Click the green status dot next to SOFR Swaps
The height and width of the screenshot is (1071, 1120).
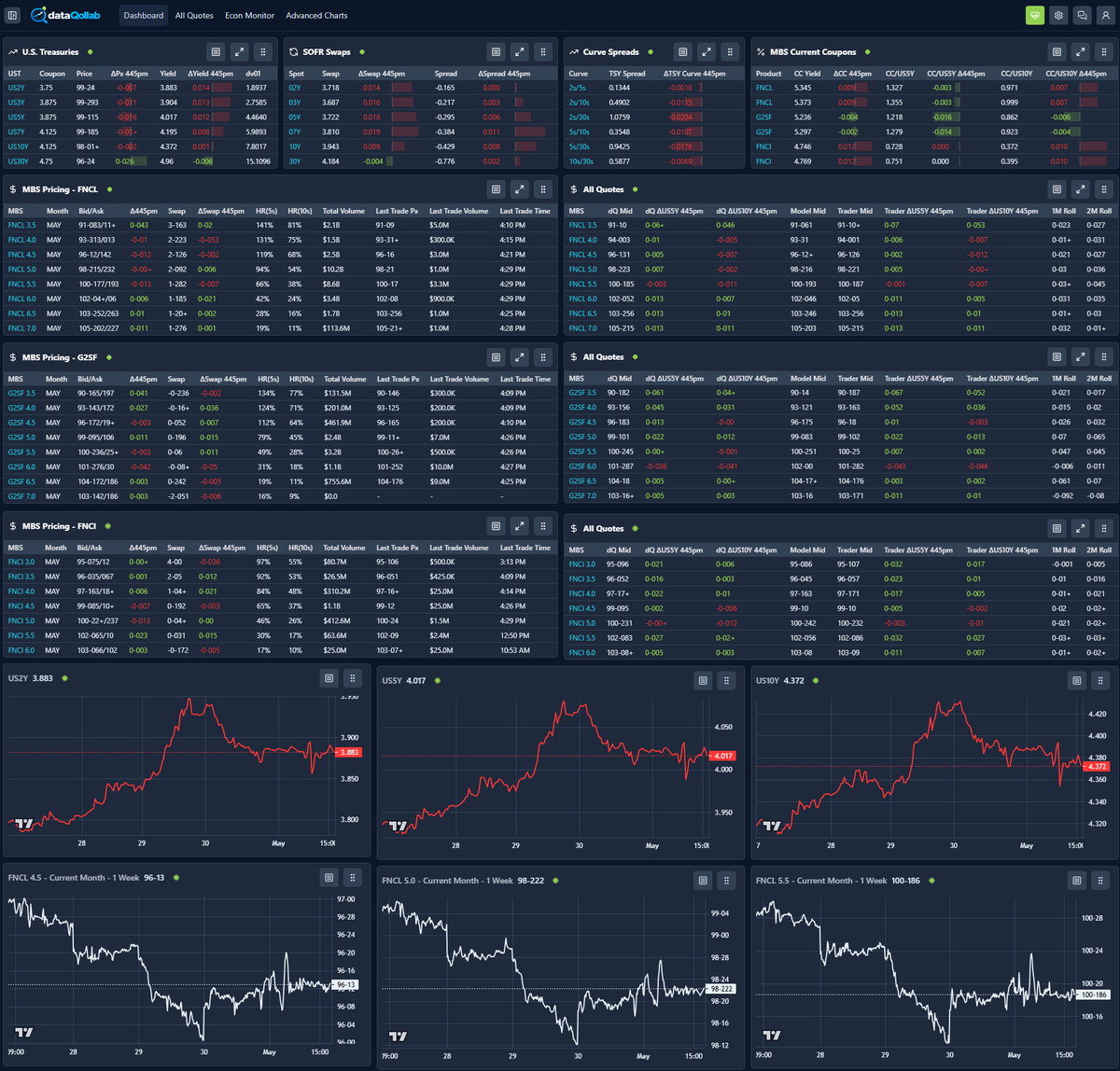pos(362,52)
